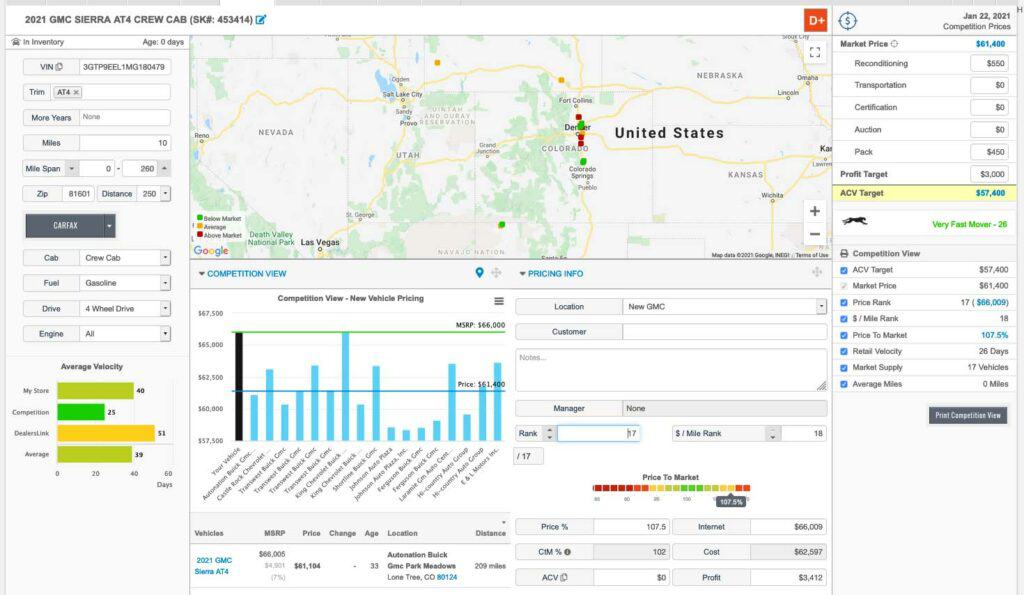Zoom out on the map

(x=814, y=233)
